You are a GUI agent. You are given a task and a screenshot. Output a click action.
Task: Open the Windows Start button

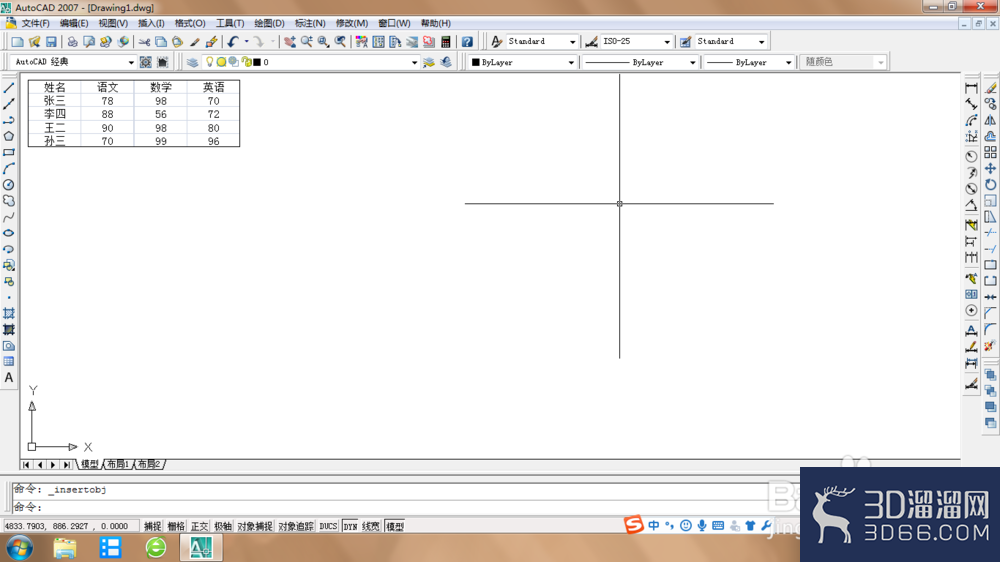pyautogui.click(x=19, y=547)
